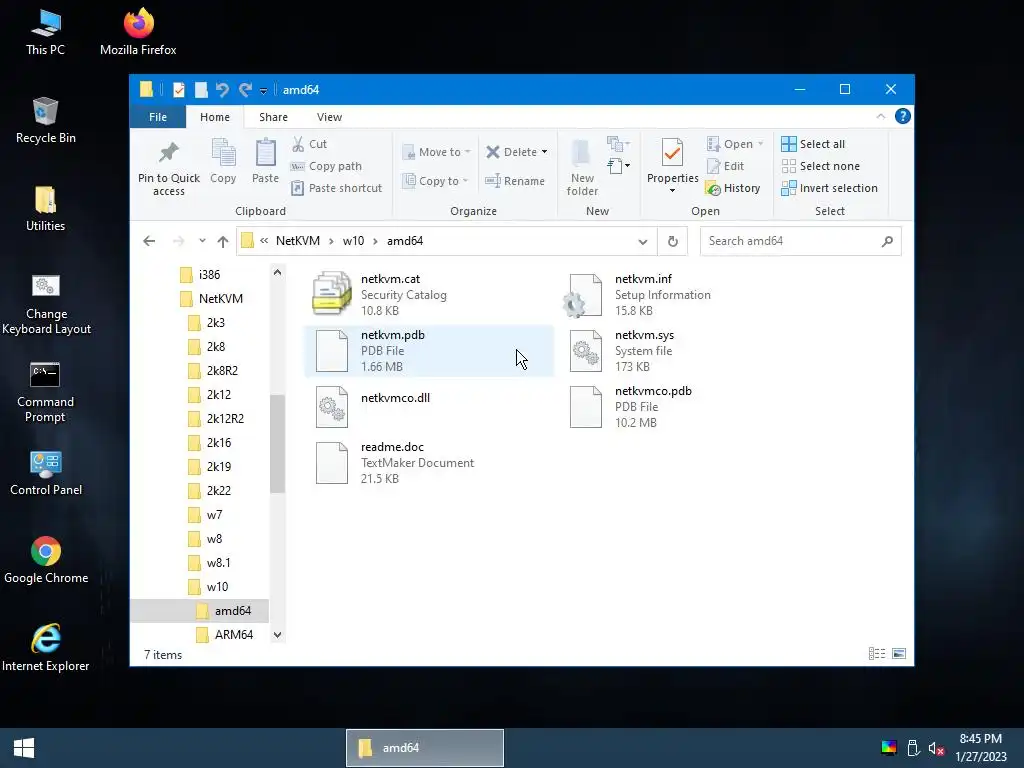
Task: Click Paste shortcut in ribbon
Action: click(336, 188)
